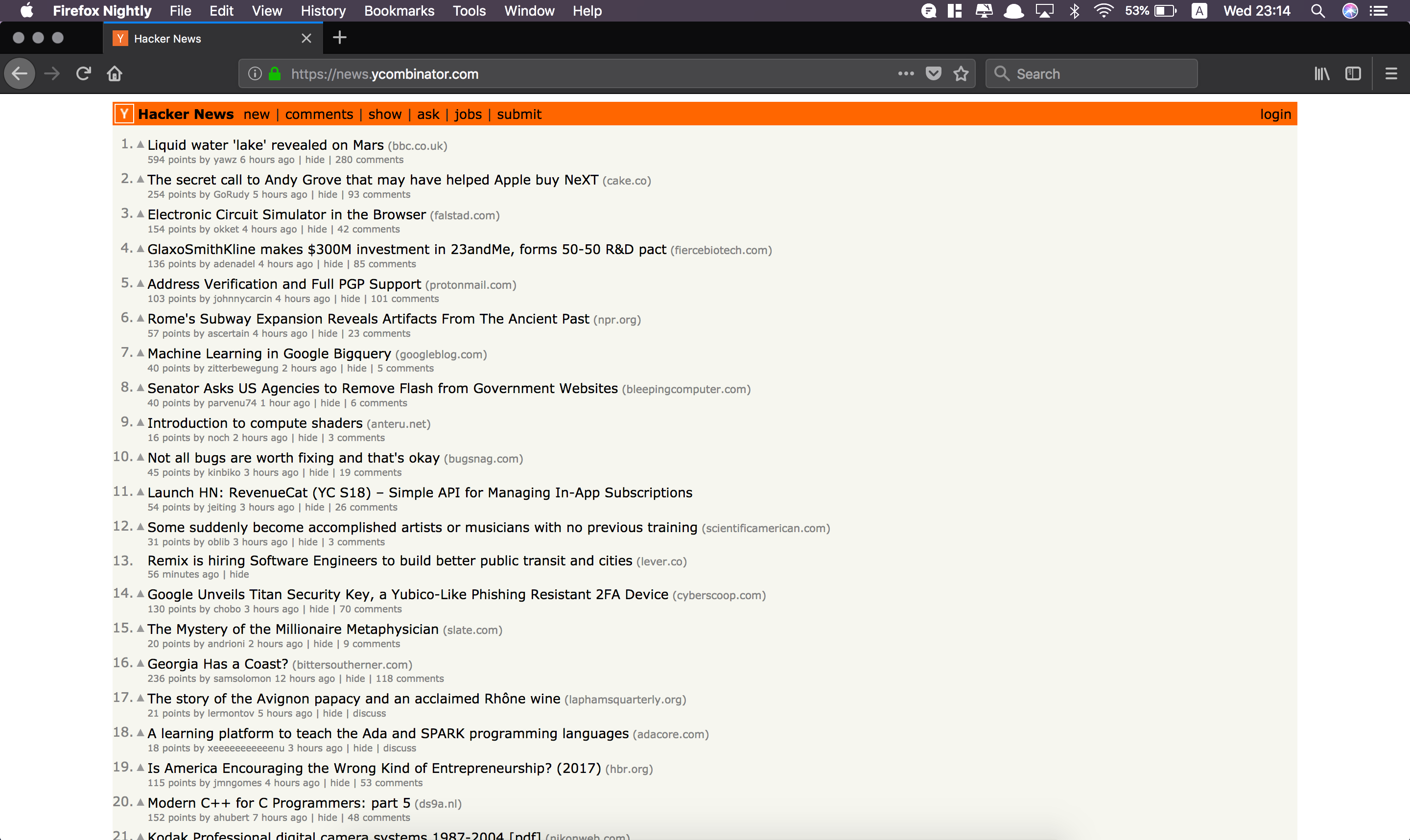Go to the browser home page
Image resolution: width=1410 pixels, height=840 pixels.
tap(115, 73)
